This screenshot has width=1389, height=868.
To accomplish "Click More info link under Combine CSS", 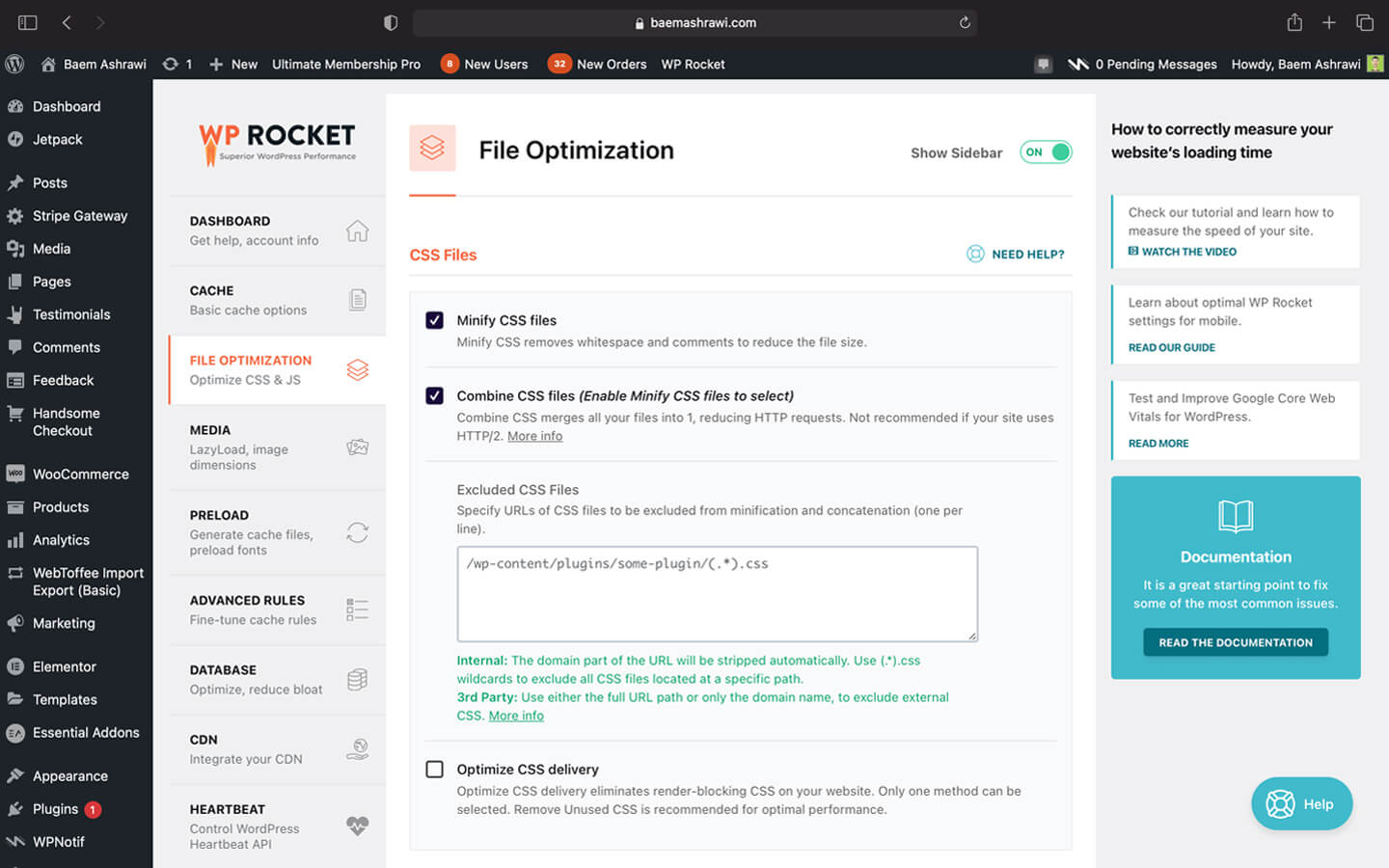I will (x=535, y=436).
